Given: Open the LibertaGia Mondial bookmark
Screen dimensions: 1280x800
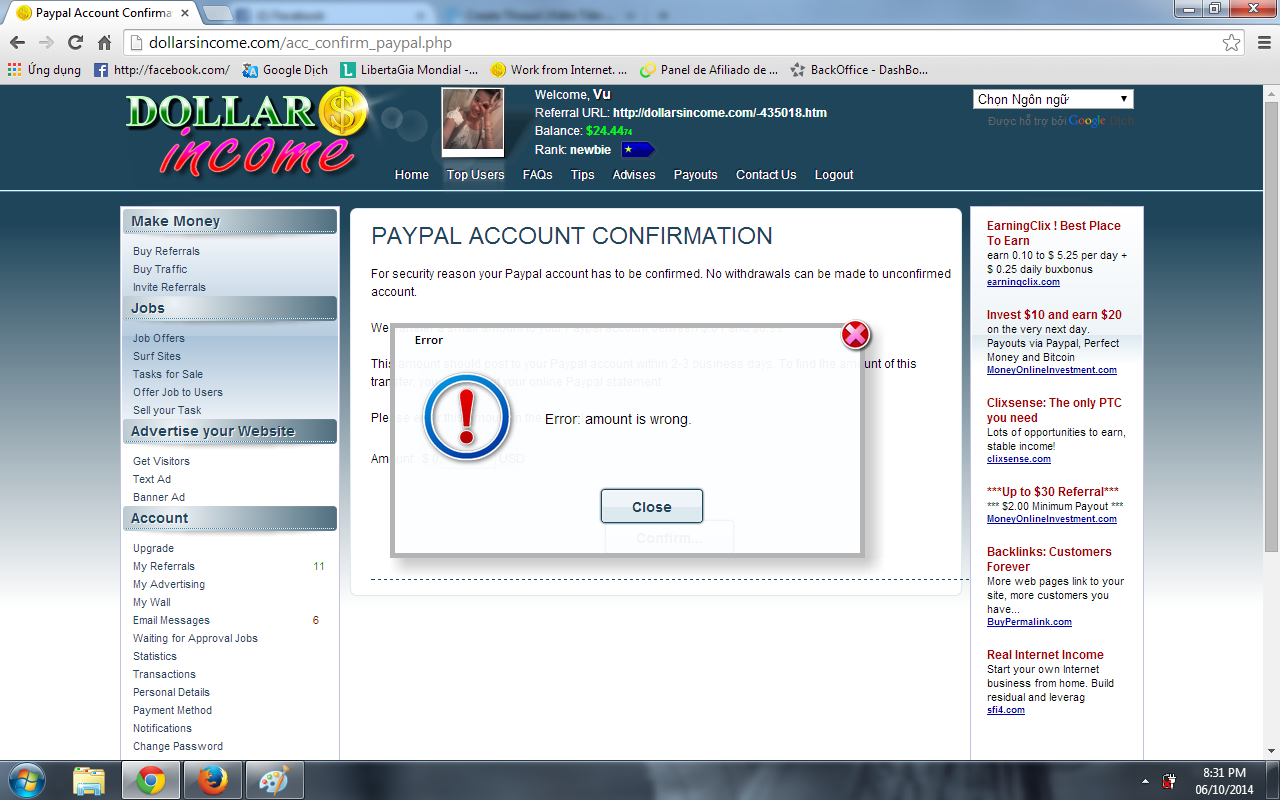Looking at the screenshot, I should pyautogui.click(x=409, y=70).
